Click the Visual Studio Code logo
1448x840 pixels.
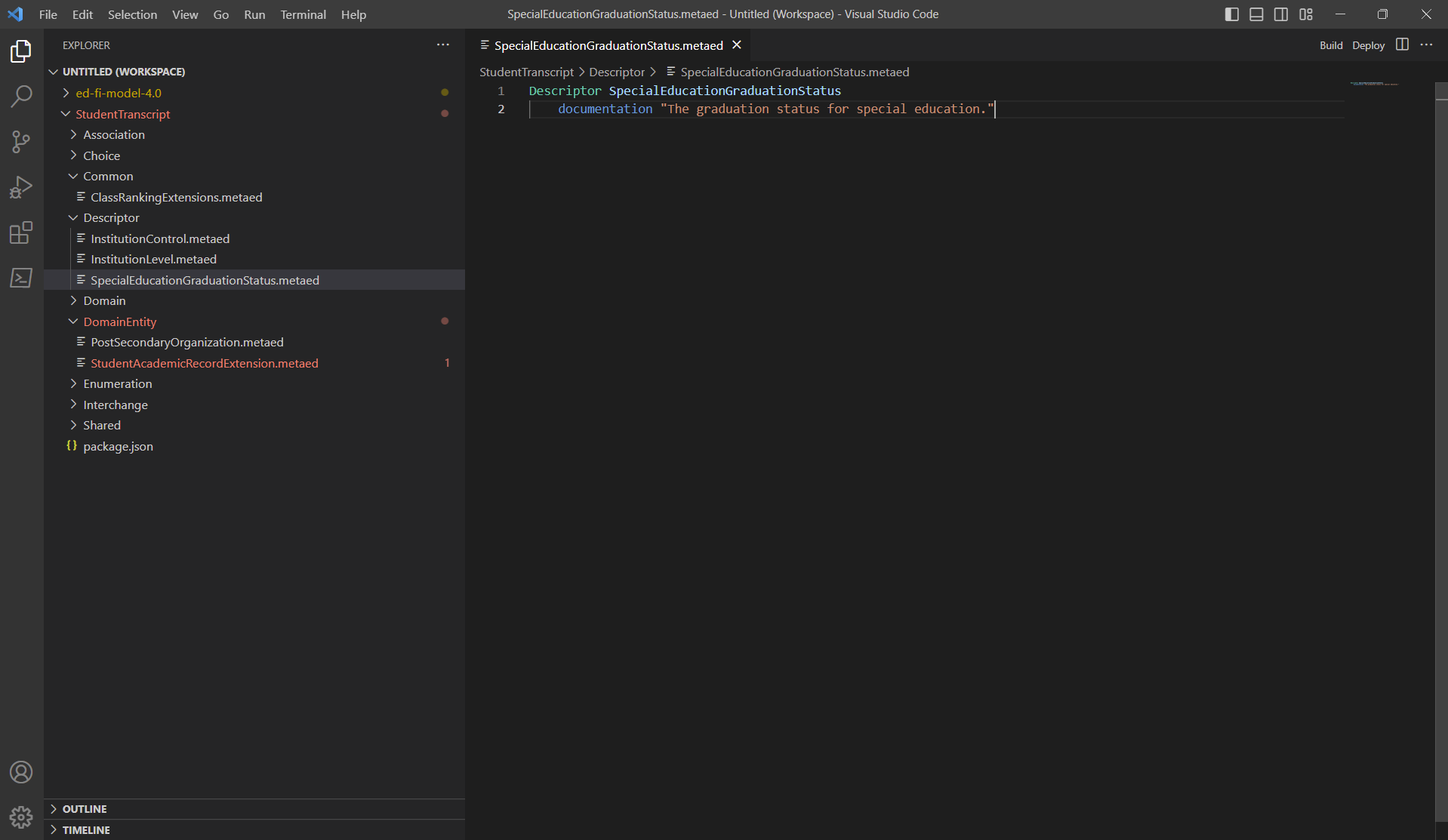pos(15,14)
